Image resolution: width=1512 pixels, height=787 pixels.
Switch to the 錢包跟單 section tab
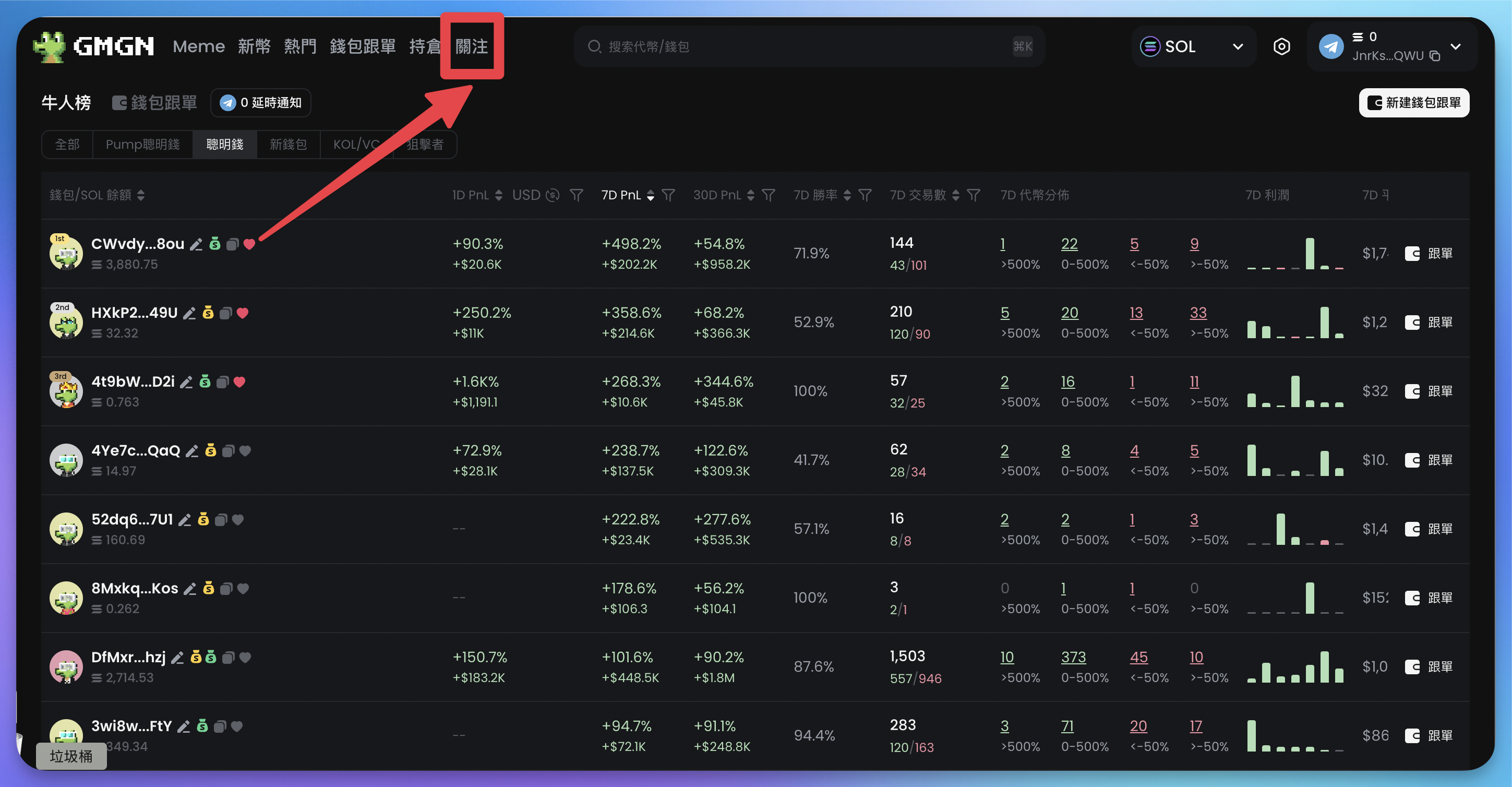click(x=155, y=103)
